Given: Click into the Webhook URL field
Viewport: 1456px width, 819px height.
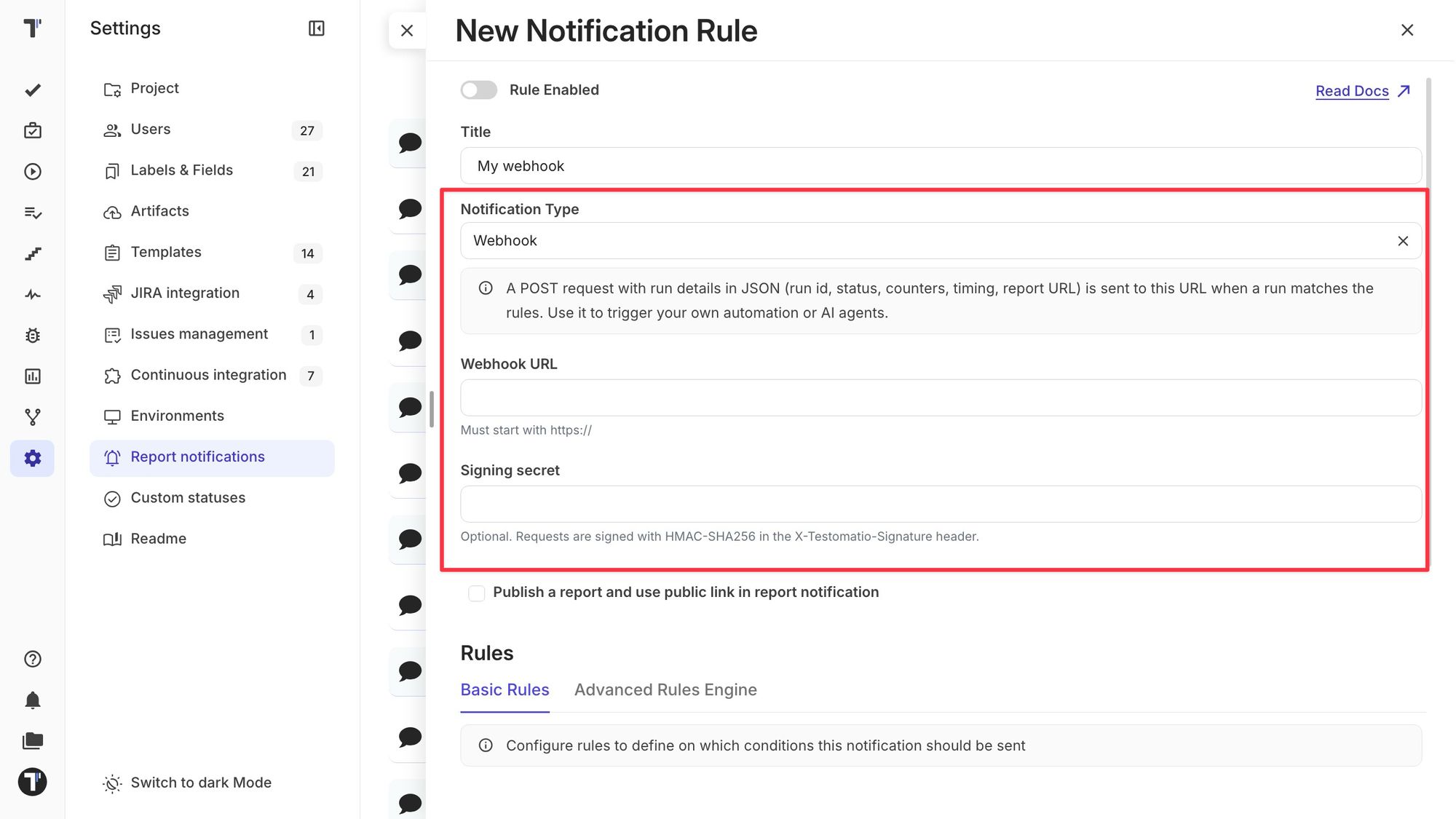Looking at the screenshot, I should 941,397.
